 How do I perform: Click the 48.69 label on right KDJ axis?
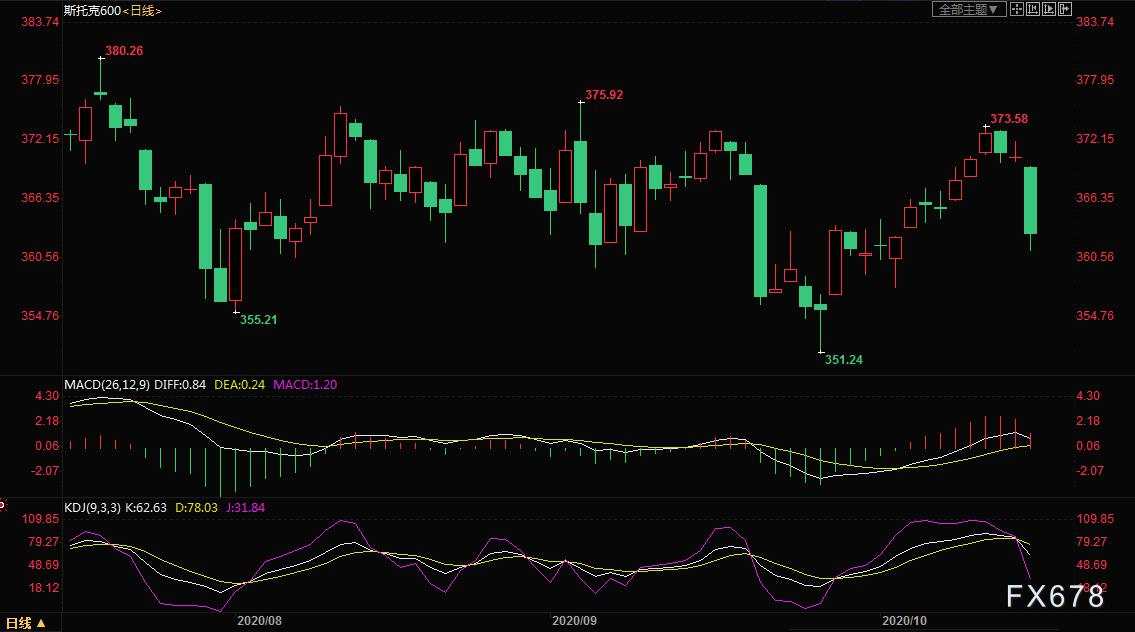click(x=1092, y=565)
